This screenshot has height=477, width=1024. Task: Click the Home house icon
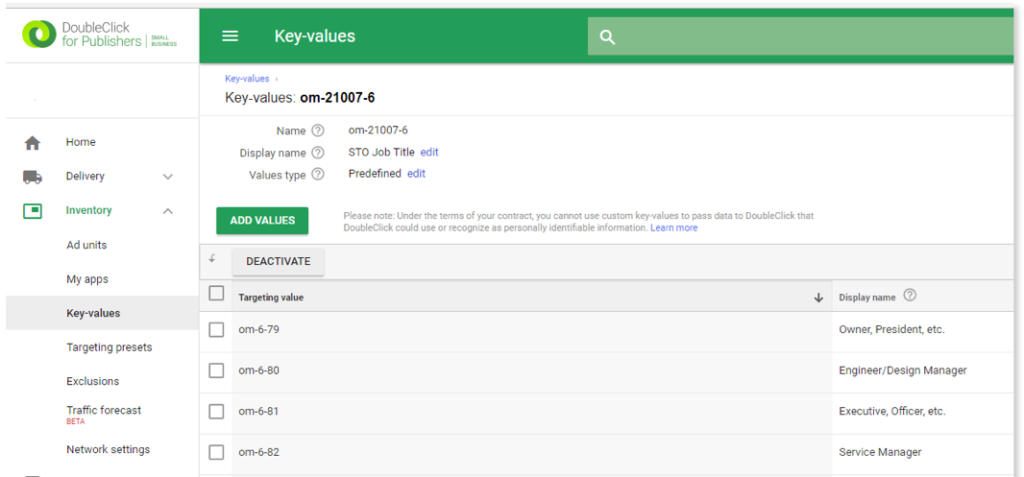(x=32, y=142)
